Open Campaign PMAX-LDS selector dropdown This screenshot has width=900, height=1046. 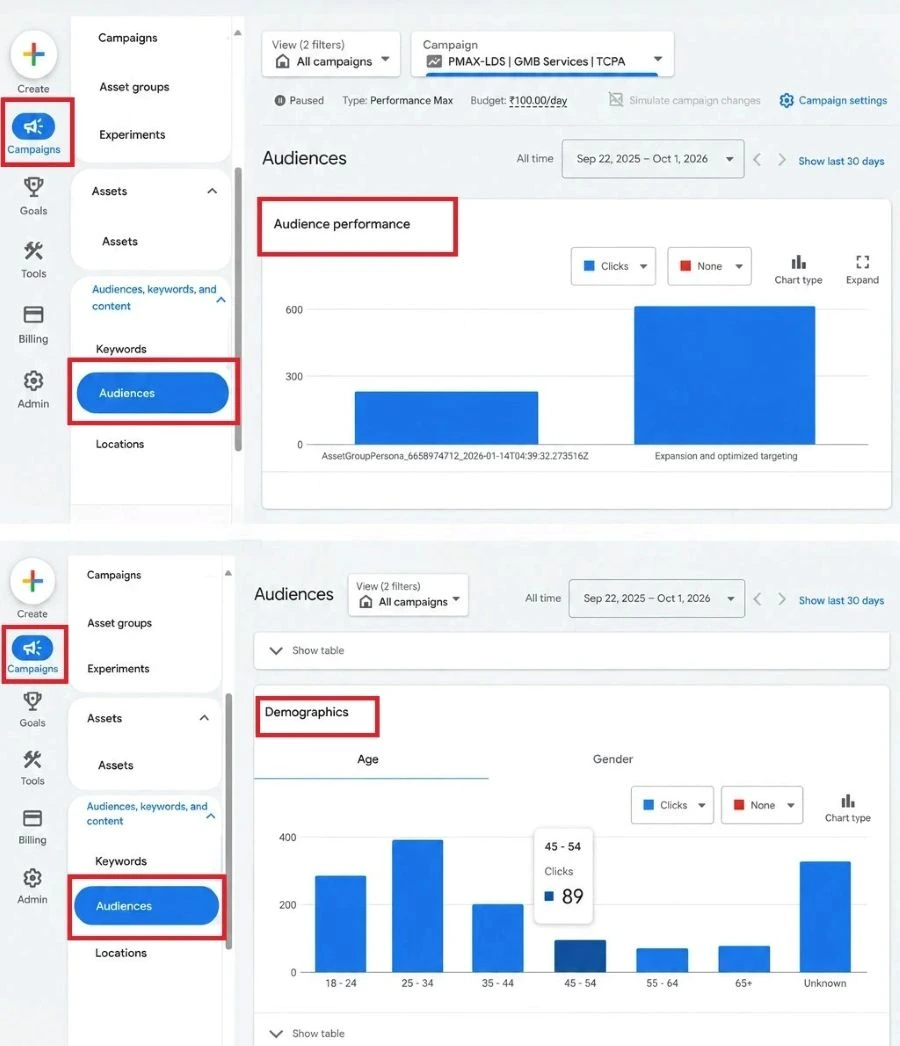(542, 53)
